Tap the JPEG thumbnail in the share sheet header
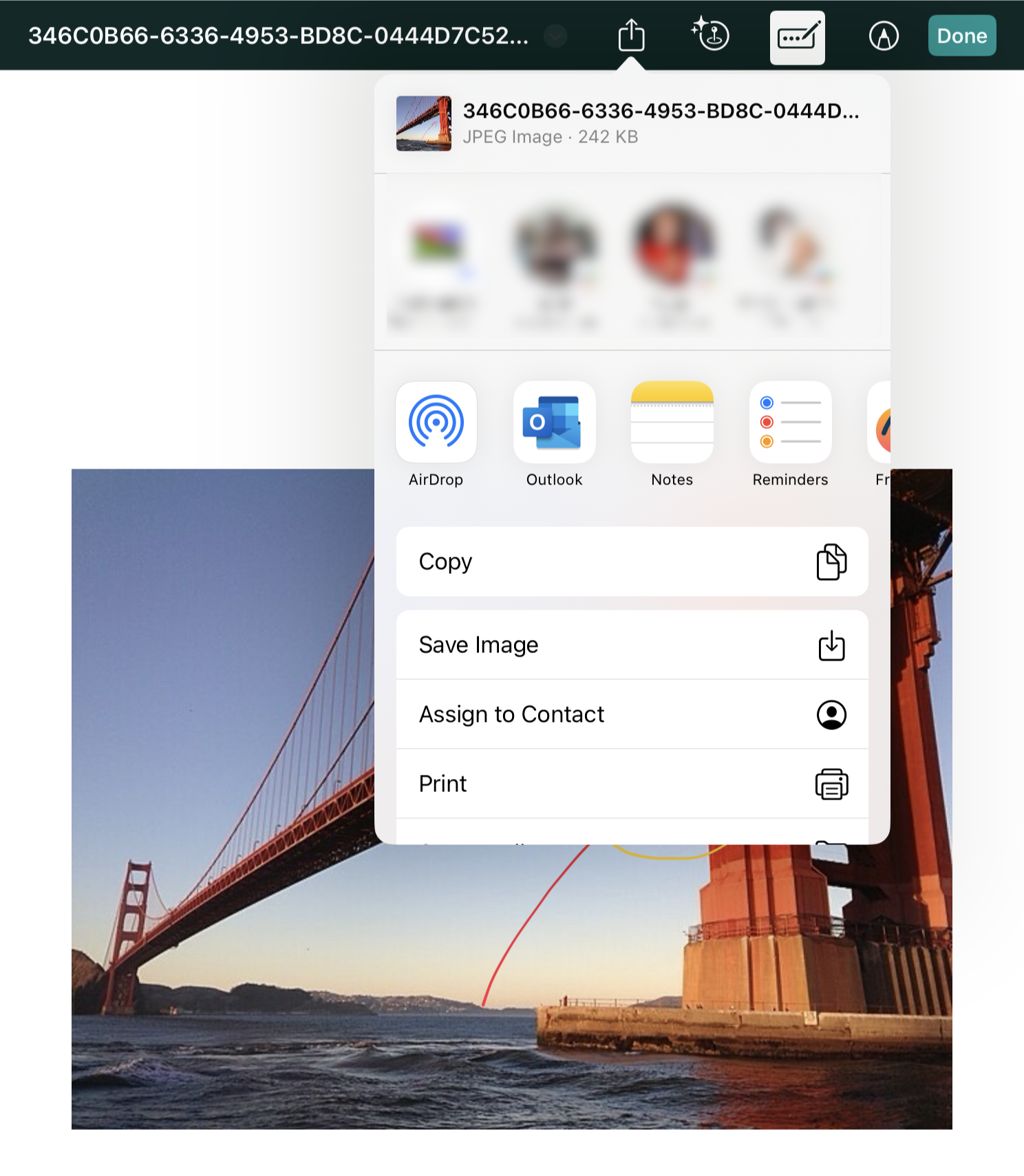The height and width of the screenshot is (1176, 1024). (424, 124)
